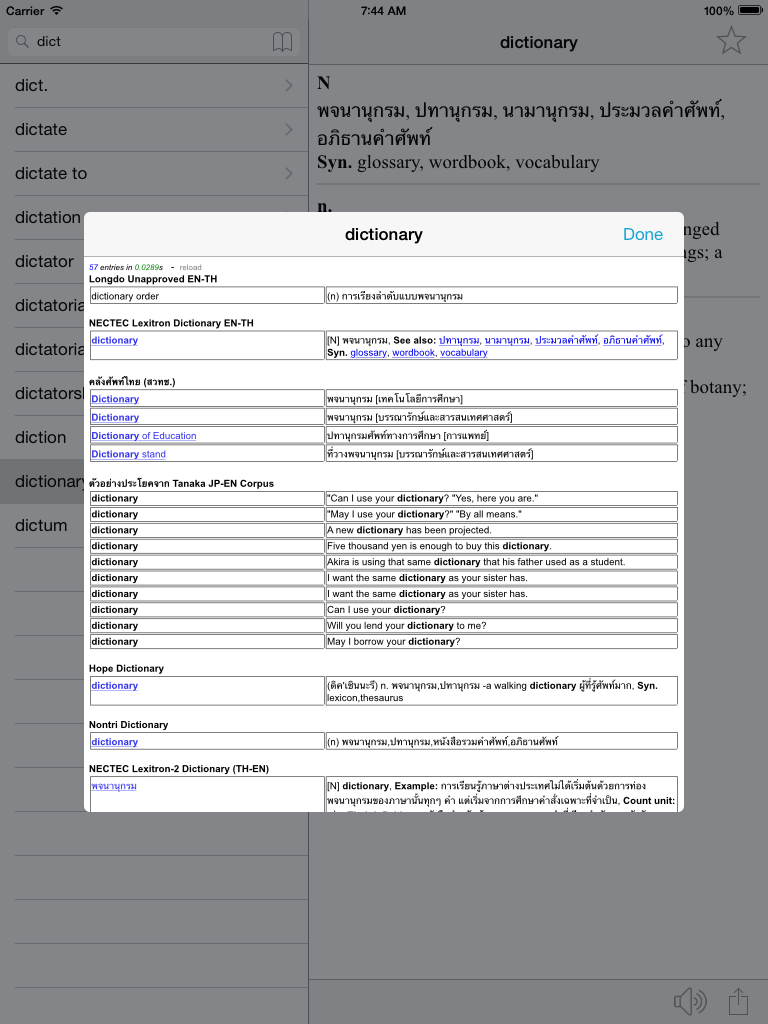Screen dimensions: 768x1024
Task: Open the 'Dictionary of Education' link
Action: (x=144, y=436)
